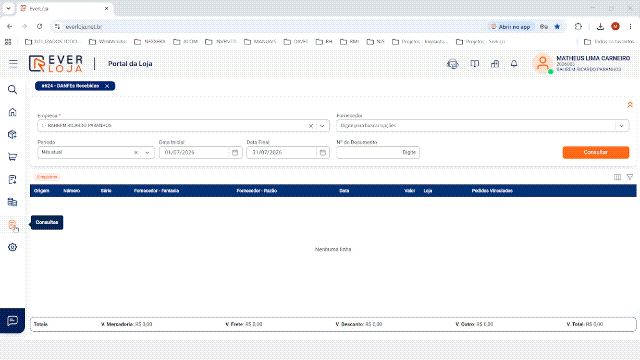
Task: Sort by the Valor column header
Action: [409, 191]
